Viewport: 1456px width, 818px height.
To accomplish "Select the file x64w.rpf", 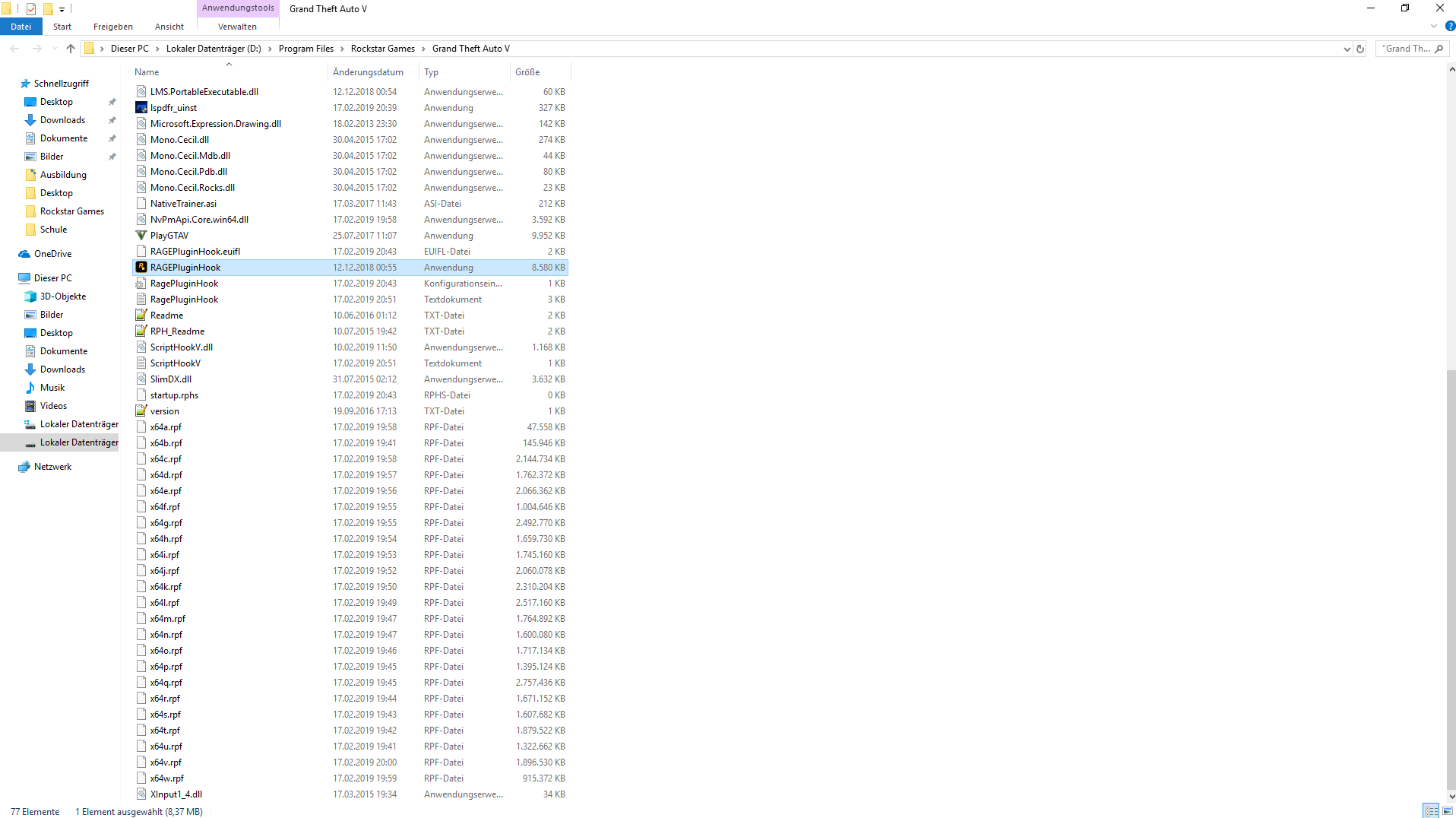I will 350,778.
